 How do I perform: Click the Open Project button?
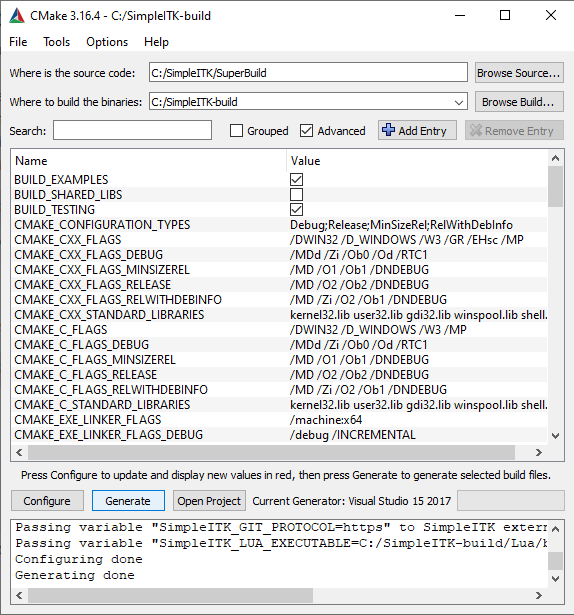[x=209, y=501]
